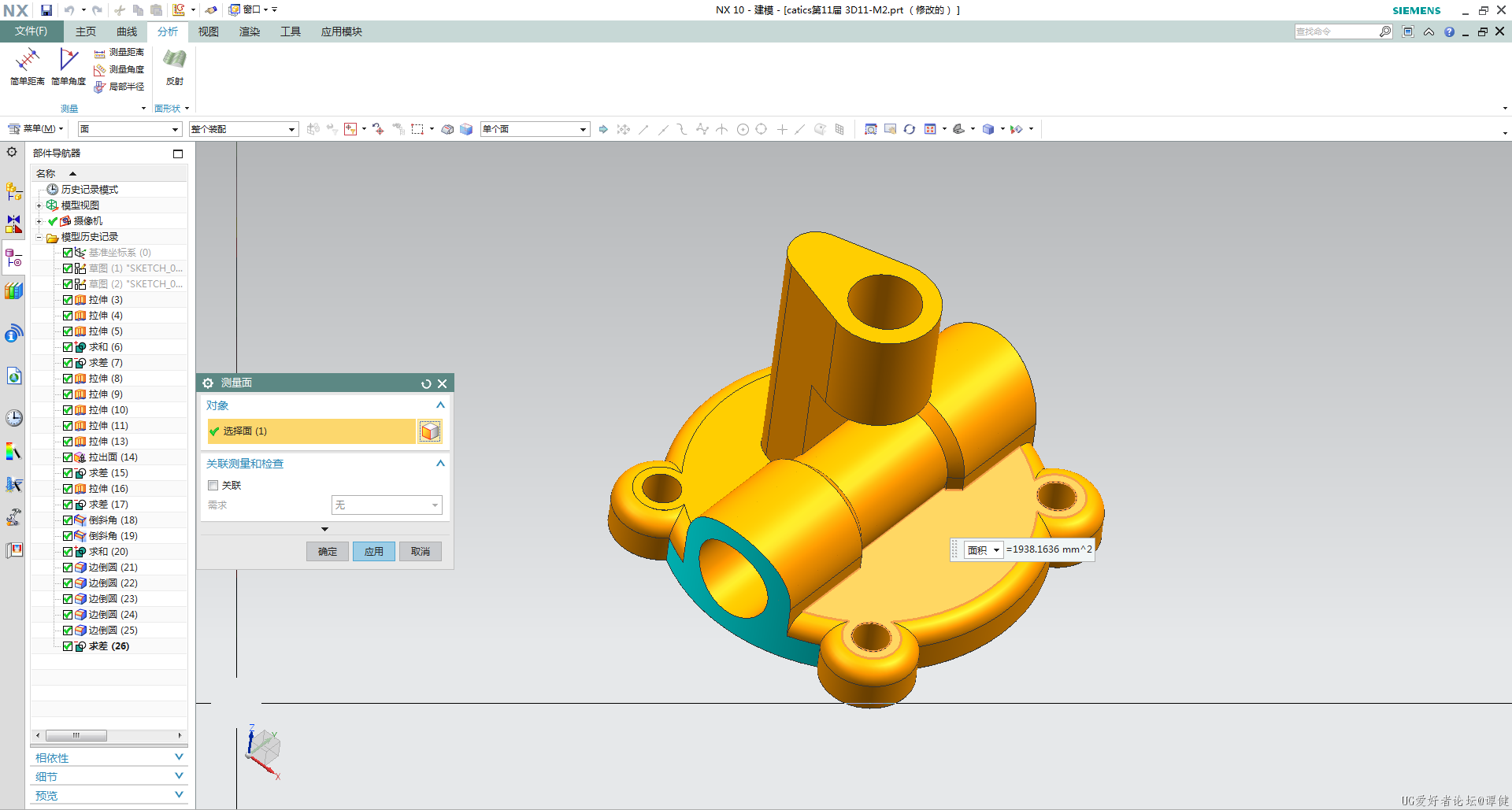Viewport: 1512px width, 810px height.
Task: Toggle checkbox for 求差 (7) feature
Action: 68,363
